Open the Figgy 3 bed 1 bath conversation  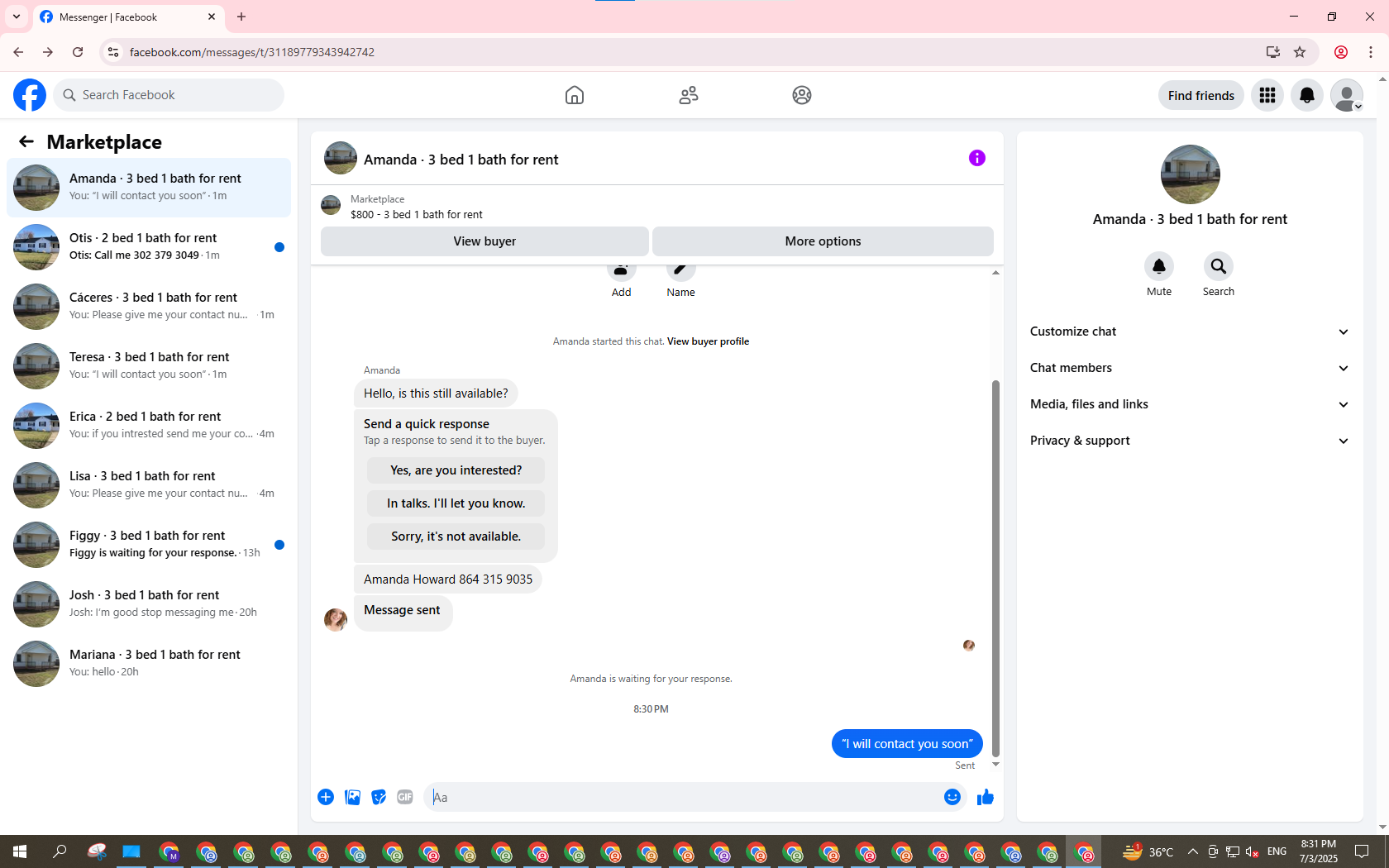coord(149,545)
